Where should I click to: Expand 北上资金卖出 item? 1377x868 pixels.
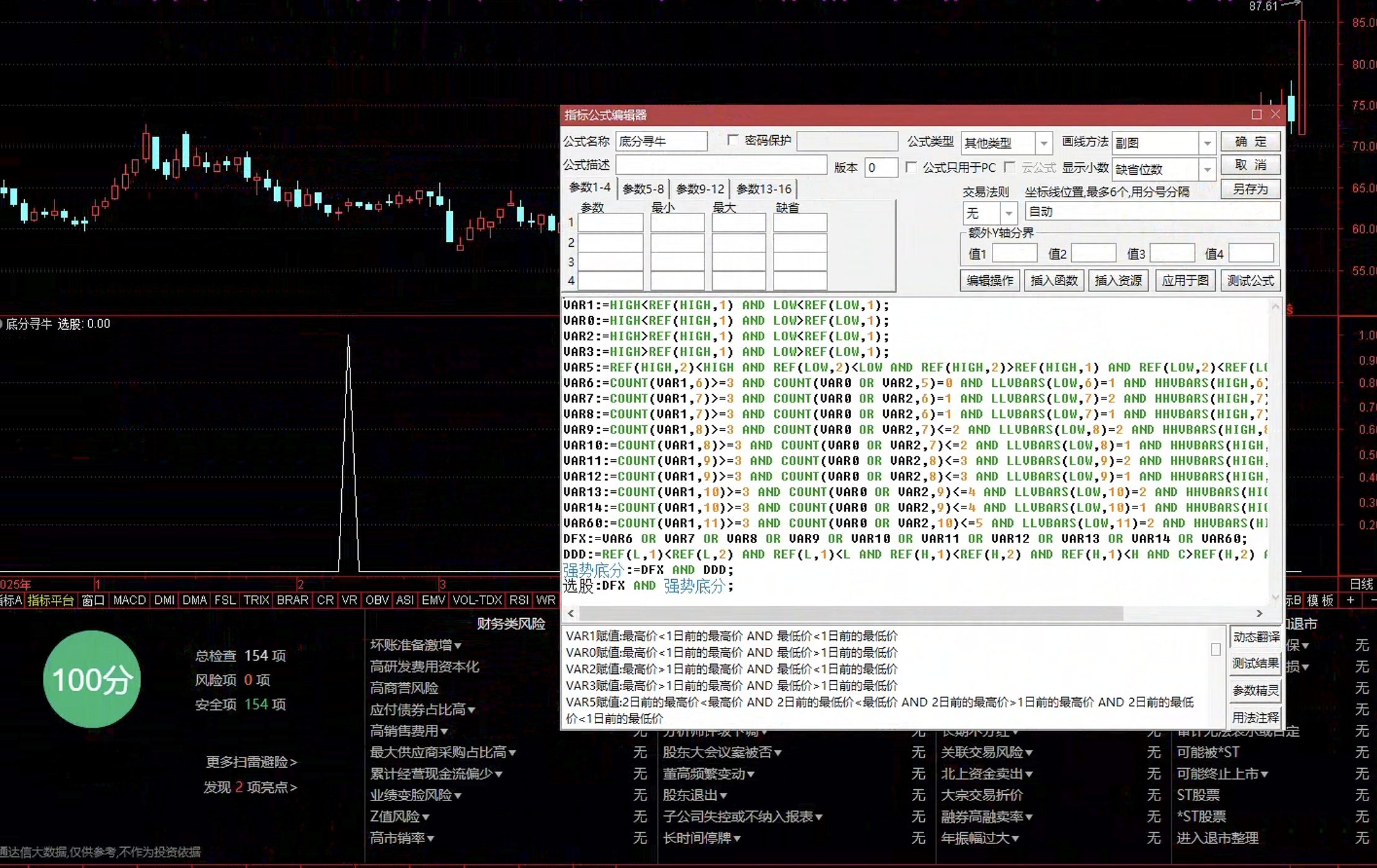click(987, 774)
